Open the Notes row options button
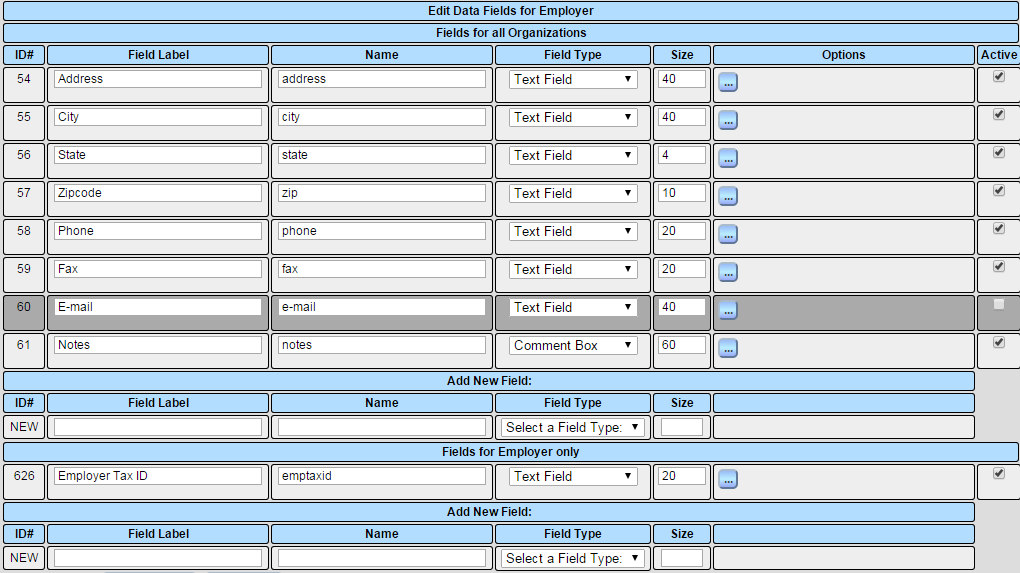 728,348
